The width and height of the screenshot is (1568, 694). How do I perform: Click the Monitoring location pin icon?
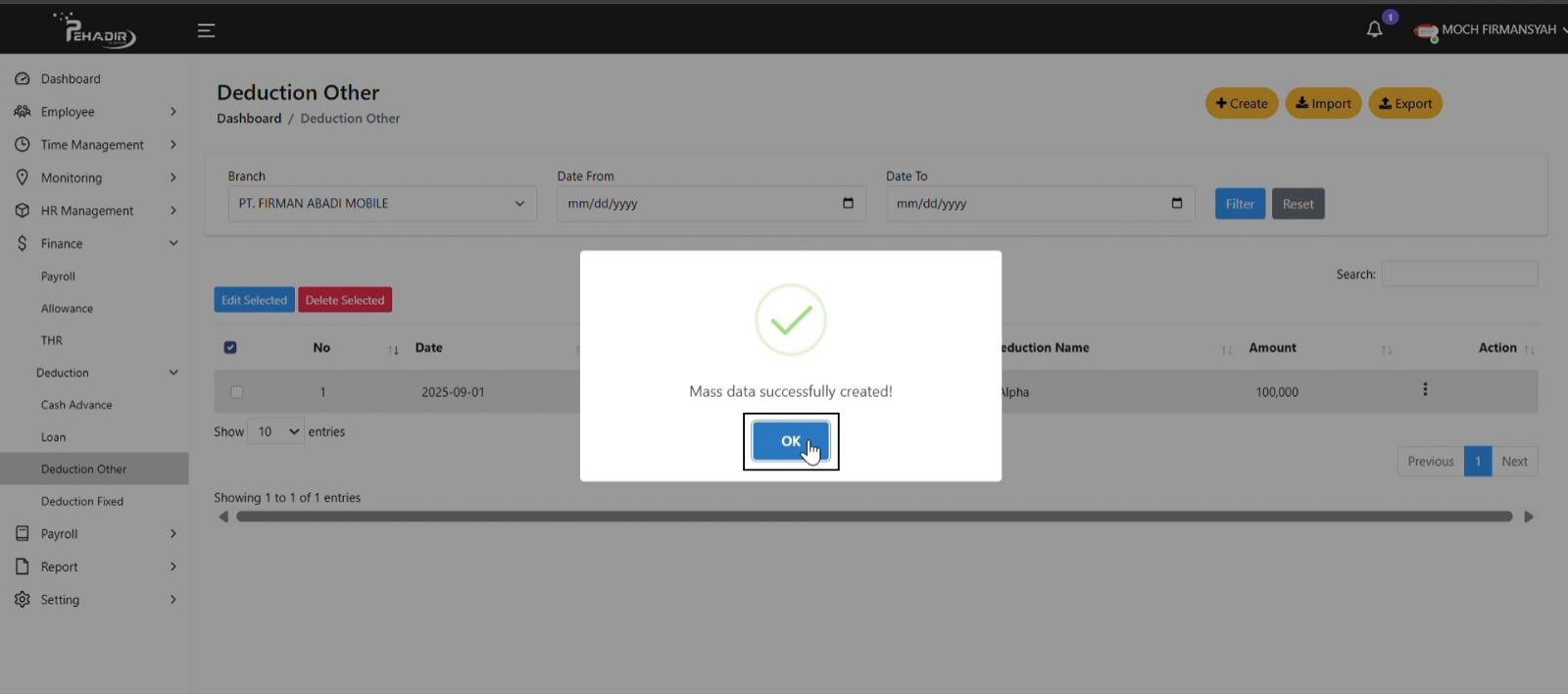23,177
